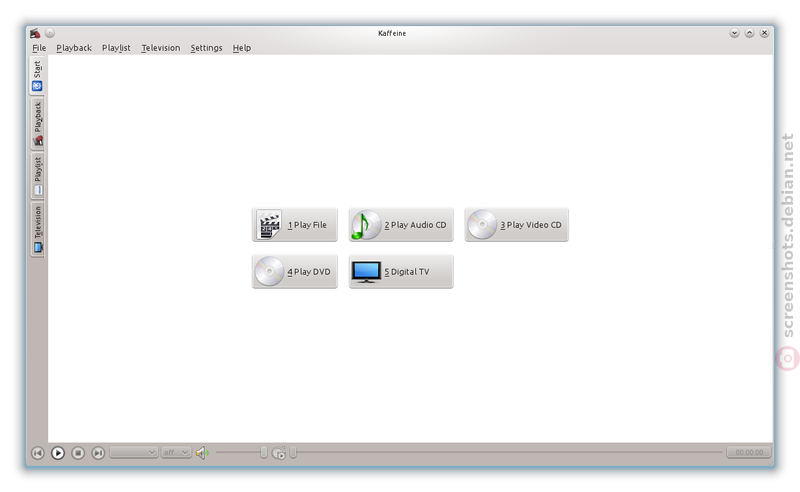800x492 pixels.
Task: Stop playback with the stop button
Action: pos(78,453)
